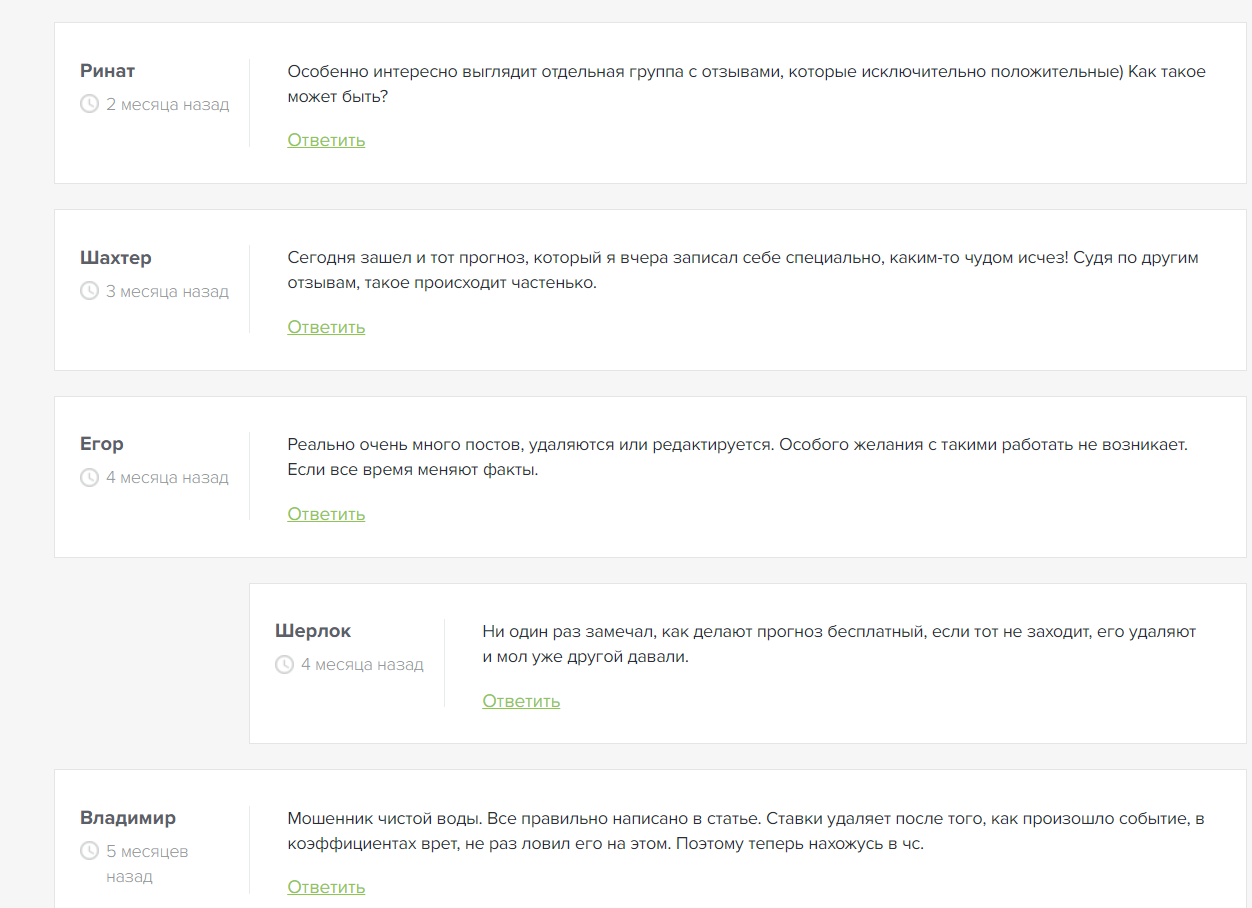Click Ответить under Владимир's comment
This screenshot has height=908, width=1252.
326,887
